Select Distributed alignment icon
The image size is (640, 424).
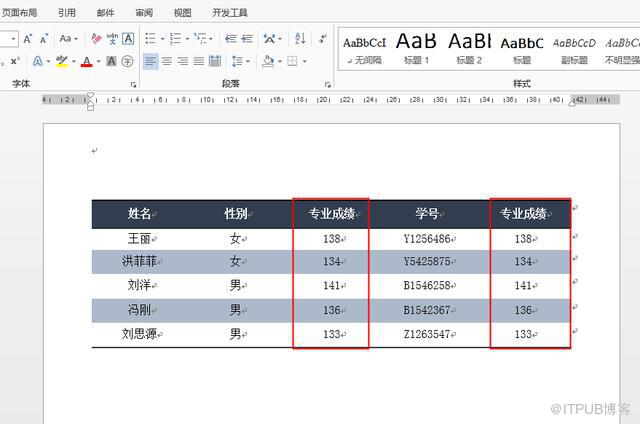click(215, 61)
